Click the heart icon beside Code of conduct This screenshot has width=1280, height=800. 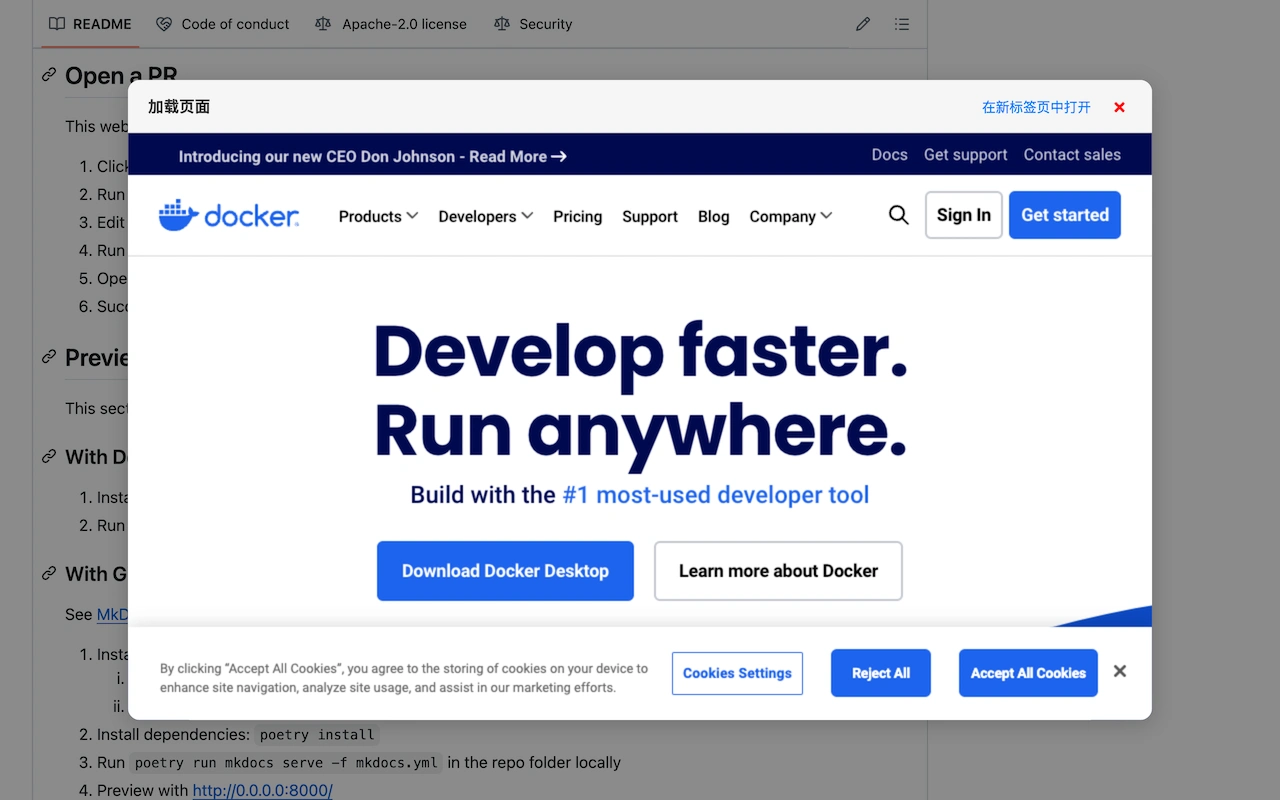[x=163, y=23]
